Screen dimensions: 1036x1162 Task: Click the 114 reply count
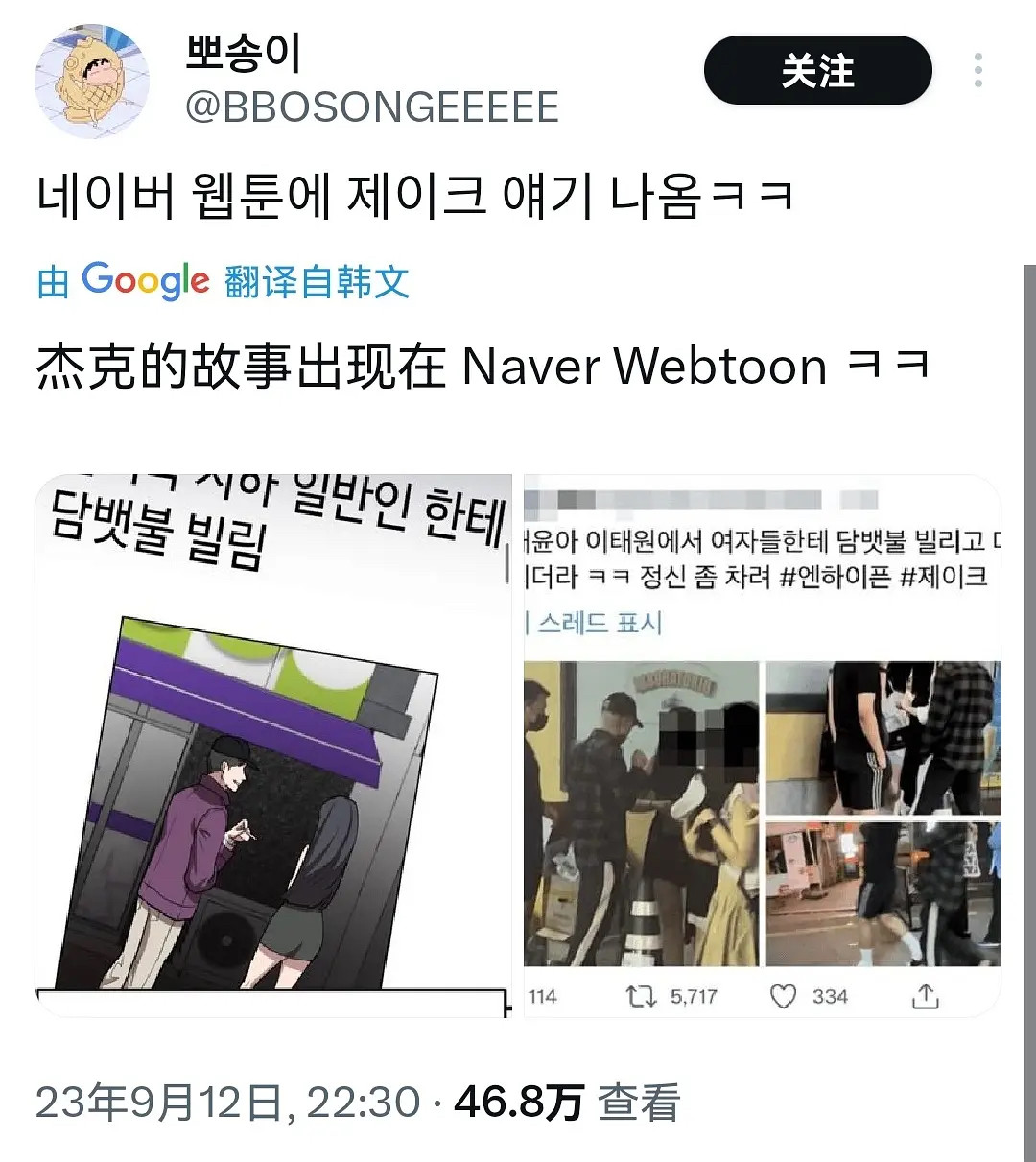tap(542, 997)
